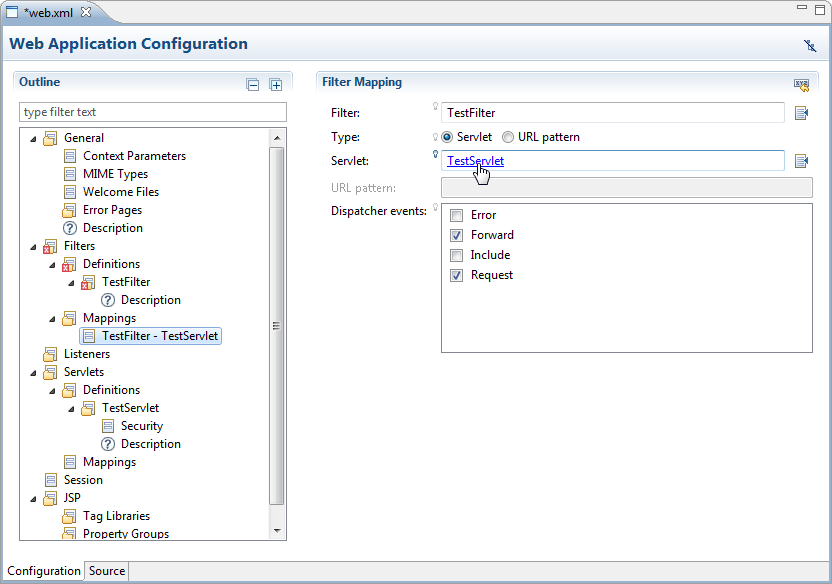Screen dimensions: 832x584
Task: Click the 'type filter text' search box
Action: [153, 112]
